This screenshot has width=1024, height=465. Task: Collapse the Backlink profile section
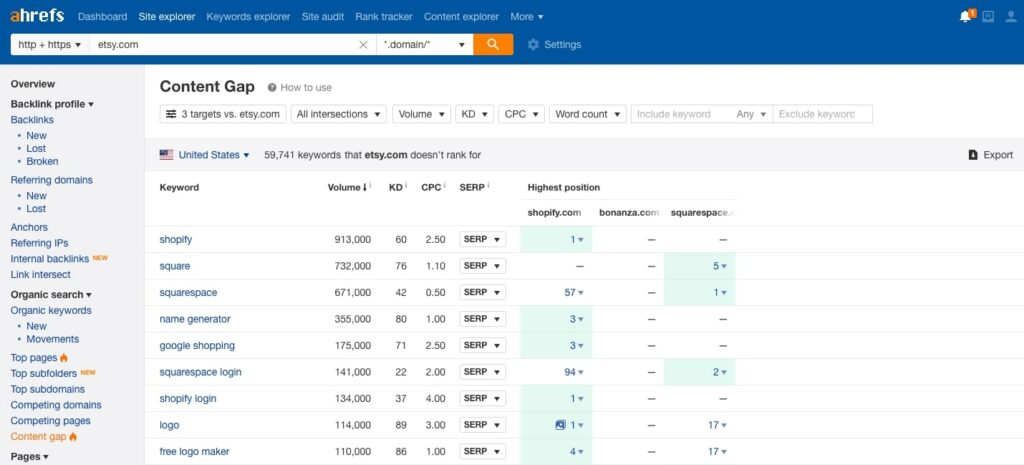point(52,104)
